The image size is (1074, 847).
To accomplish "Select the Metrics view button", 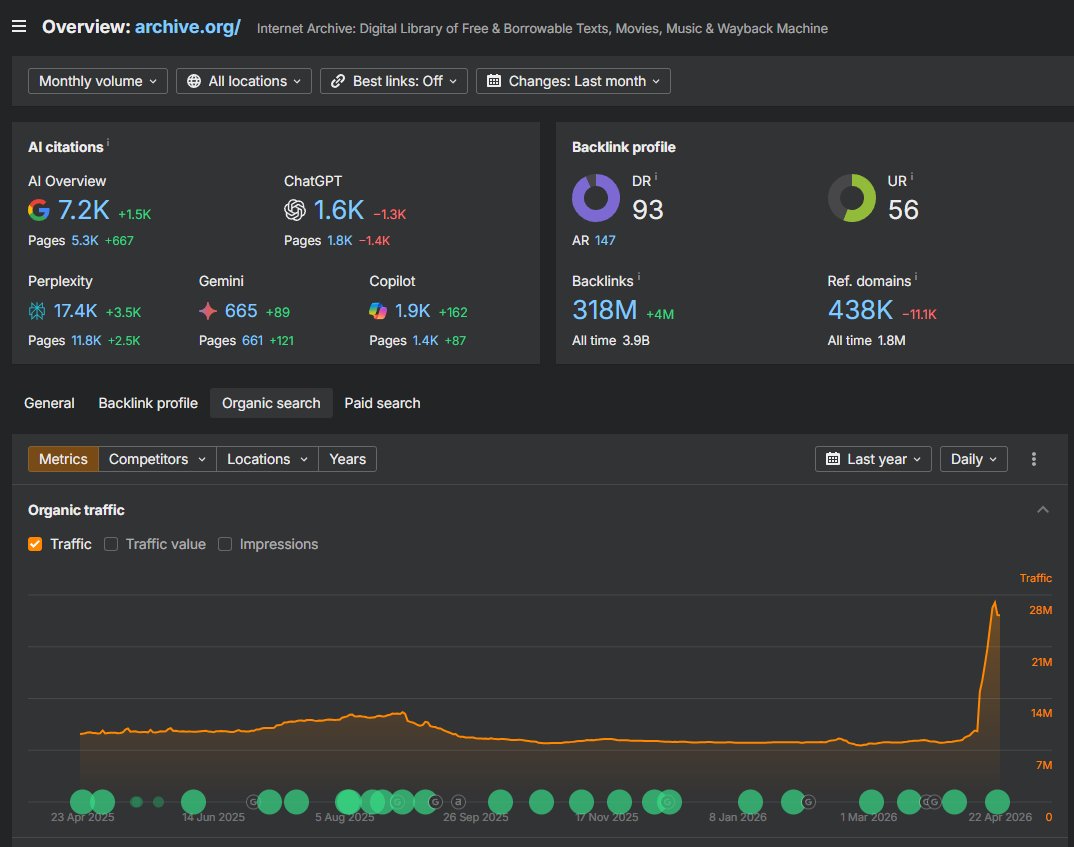I will tap(63, 459).
